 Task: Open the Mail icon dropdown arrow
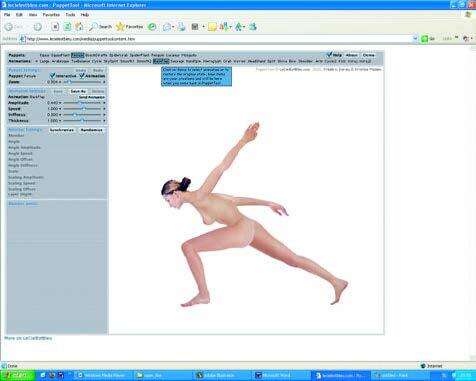(x=173, y=27)
